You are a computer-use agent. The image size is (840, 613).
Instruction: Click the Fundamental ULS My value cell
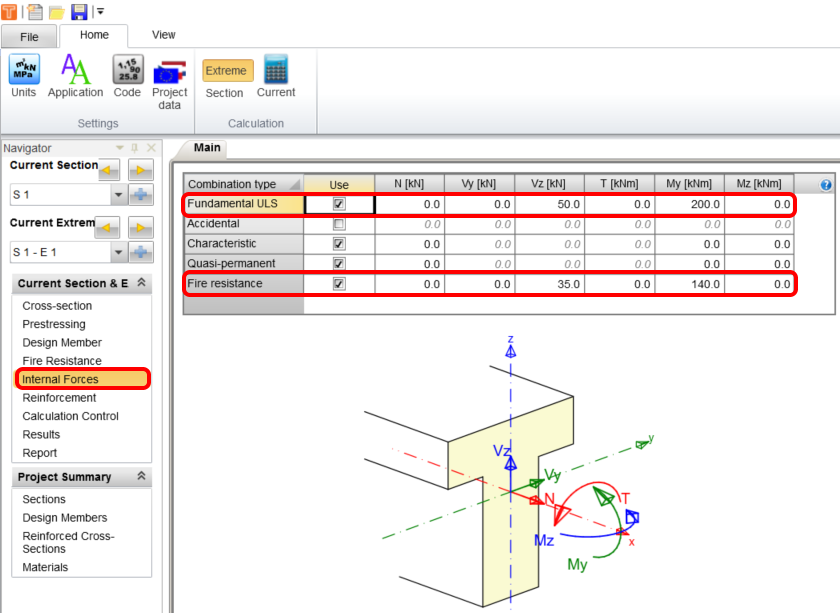click(x=689, y=204)
